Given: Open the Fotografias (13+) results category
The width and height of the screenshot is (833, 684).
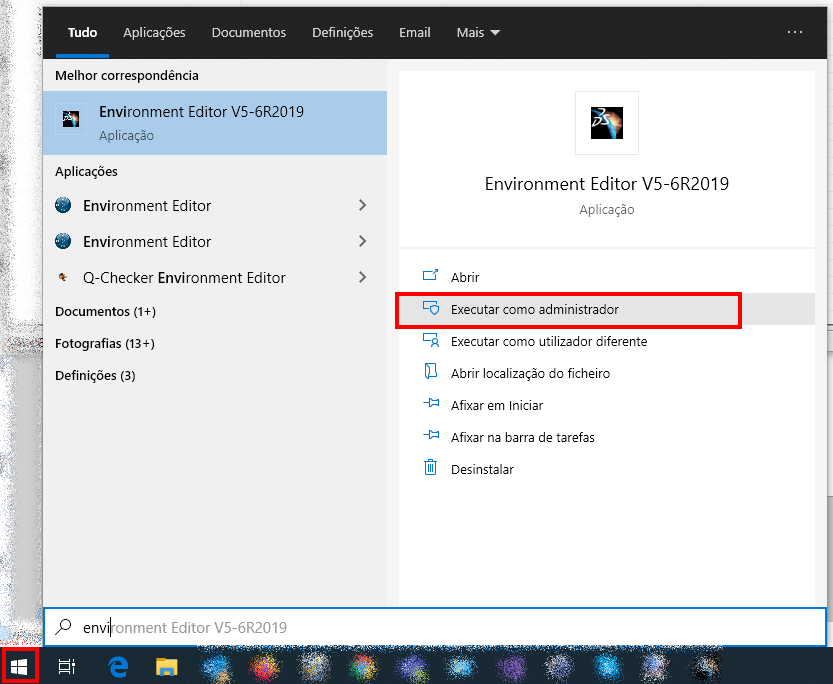Looking at the screenshot, I should tap(105, 343).
